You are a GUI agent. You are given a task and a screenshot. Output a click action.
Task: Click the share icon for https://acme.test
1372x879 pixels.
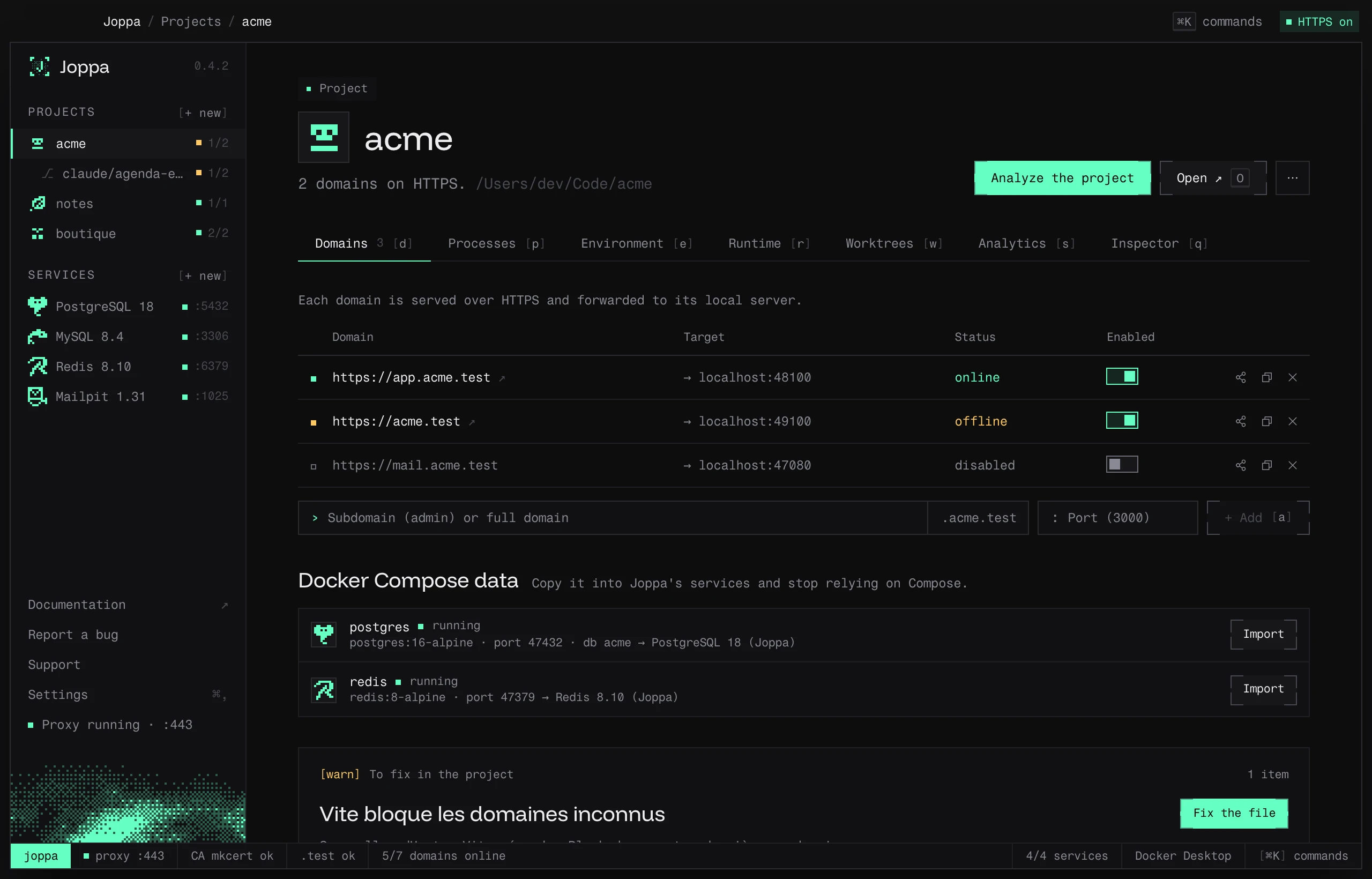pos(1240,421)
